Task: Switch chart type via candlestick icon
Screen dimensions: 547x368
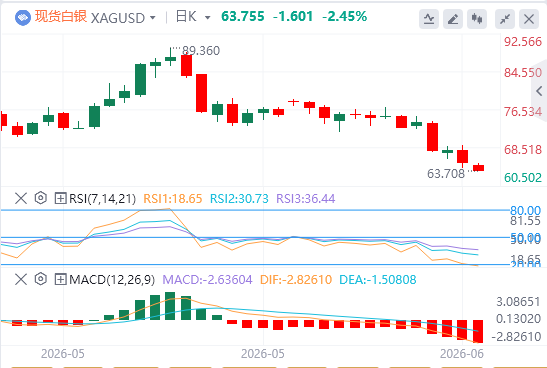Action: [477, 18]
